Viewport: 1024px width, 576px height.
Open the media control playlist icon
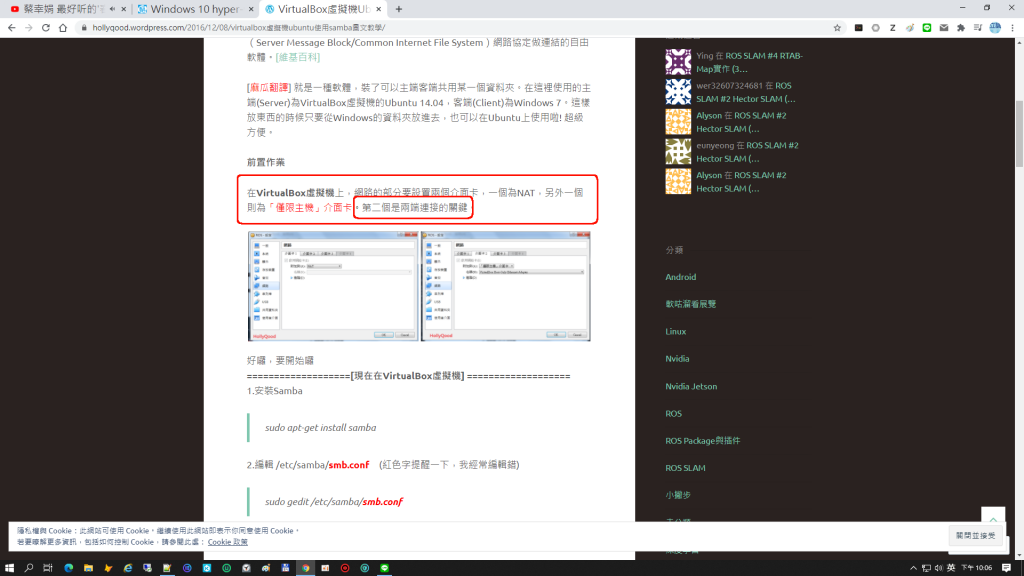pyautogui.click(x=978, y=27)
